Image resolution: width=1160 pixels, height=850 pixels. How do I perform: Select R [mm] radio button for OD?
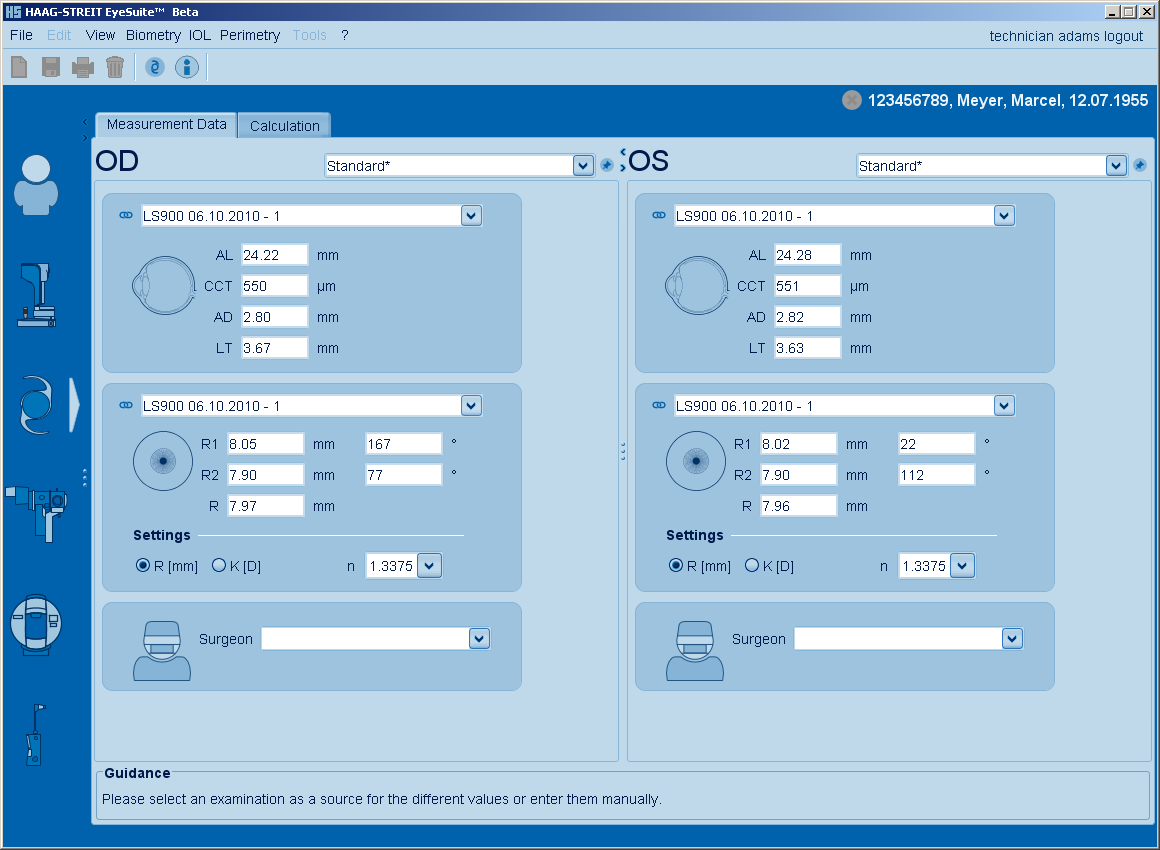tap(143, 566)
